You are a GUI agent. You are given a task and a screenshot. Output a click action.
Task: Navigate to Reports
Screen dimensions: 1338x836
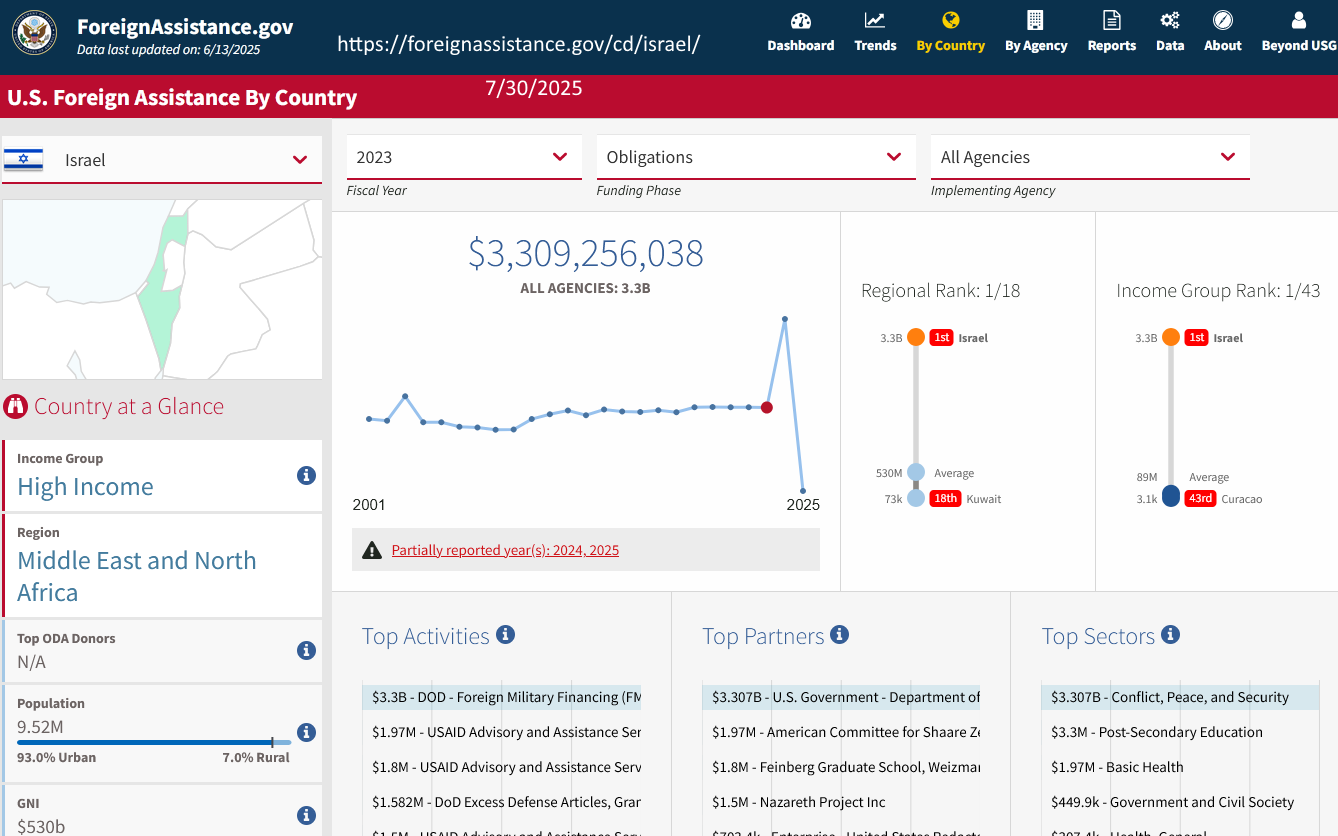pyautogui.click(x=1111, y=32)
